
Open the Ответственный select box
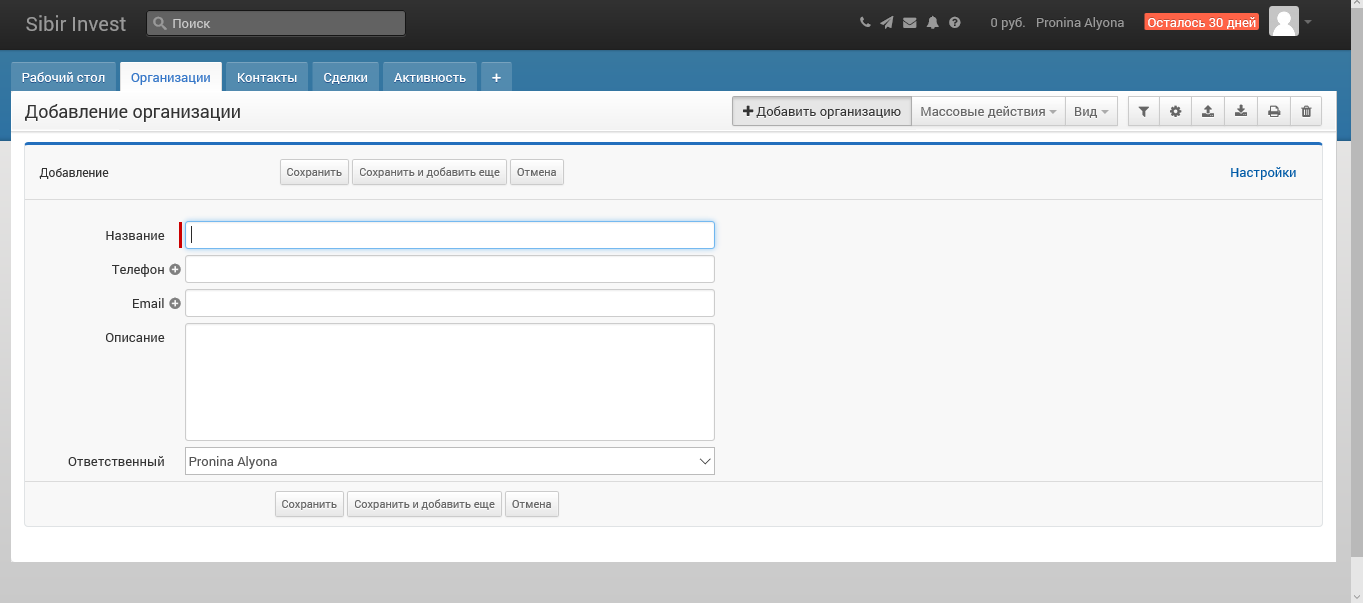pos(450,461)
